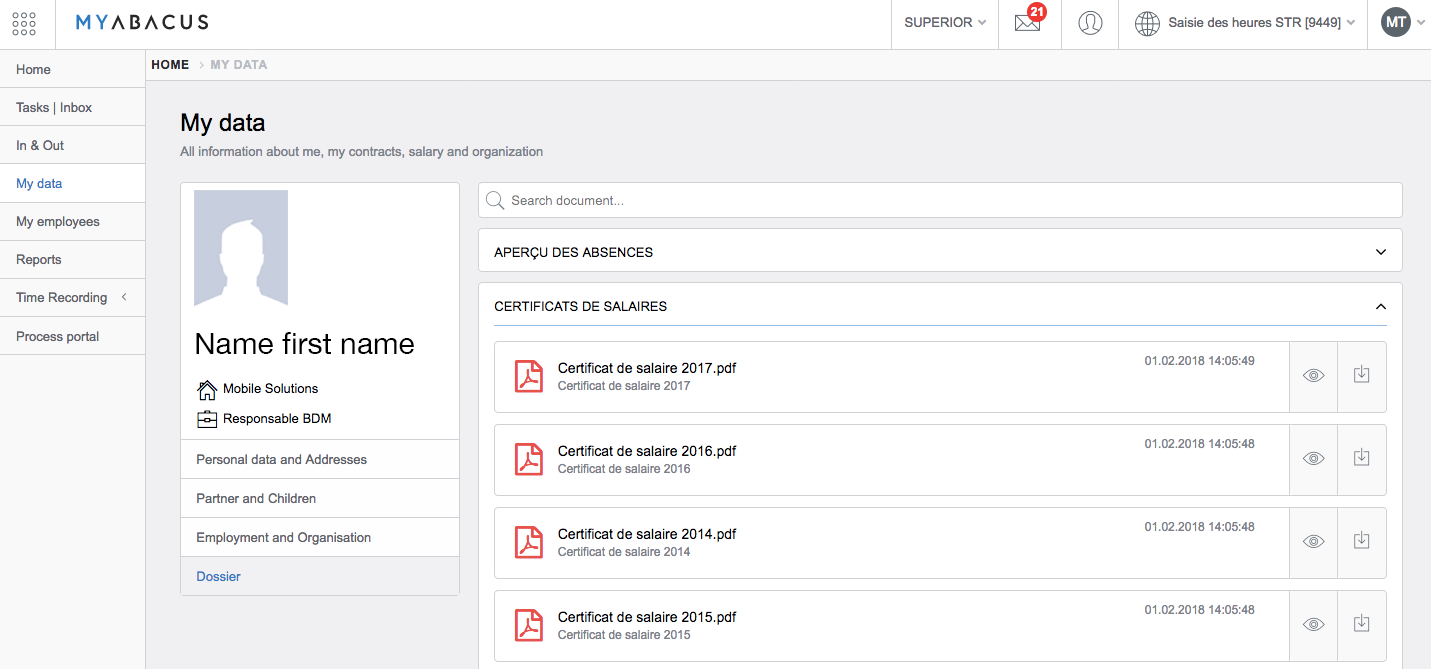This screenshot has width=1431, height=669.
Task: Open In & Out in the sidebar
Action: 72,145
